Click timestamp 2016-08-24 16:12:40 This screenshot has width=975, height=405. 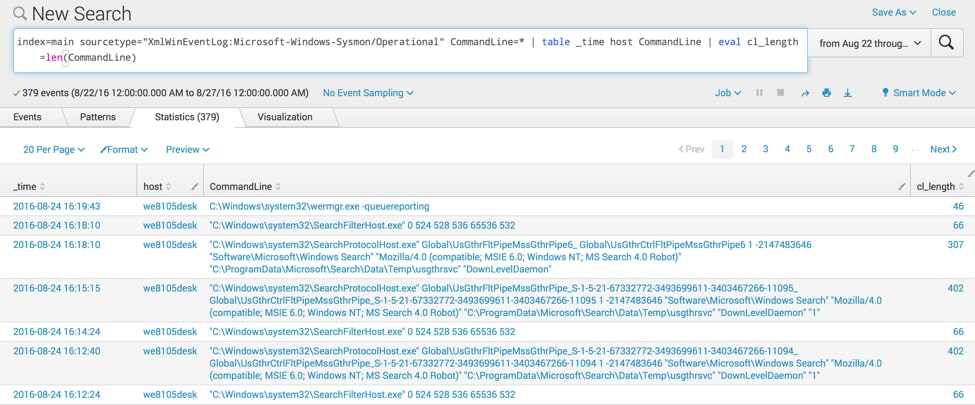(57, 351)
